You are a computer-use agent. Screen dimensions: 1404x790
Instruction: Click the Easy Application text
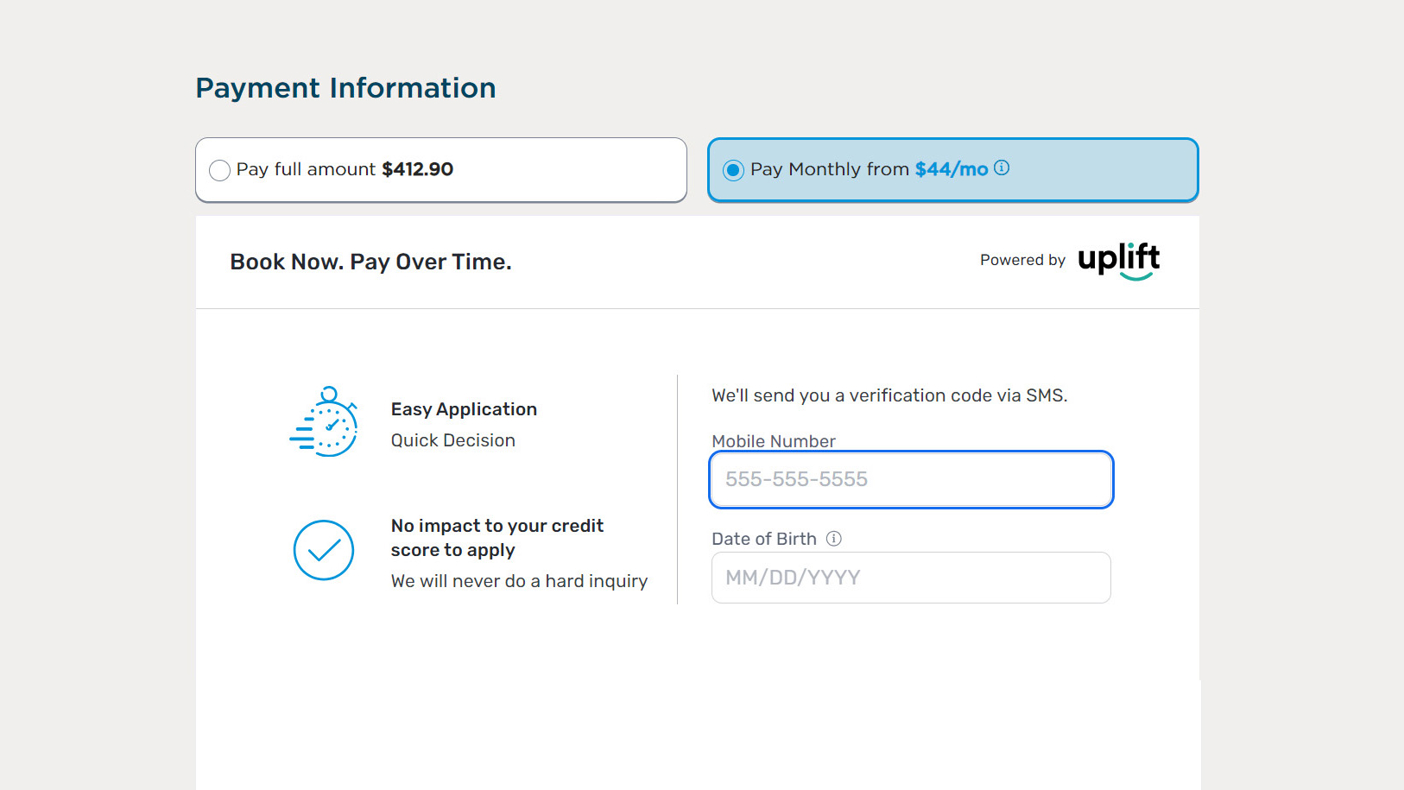464,409
